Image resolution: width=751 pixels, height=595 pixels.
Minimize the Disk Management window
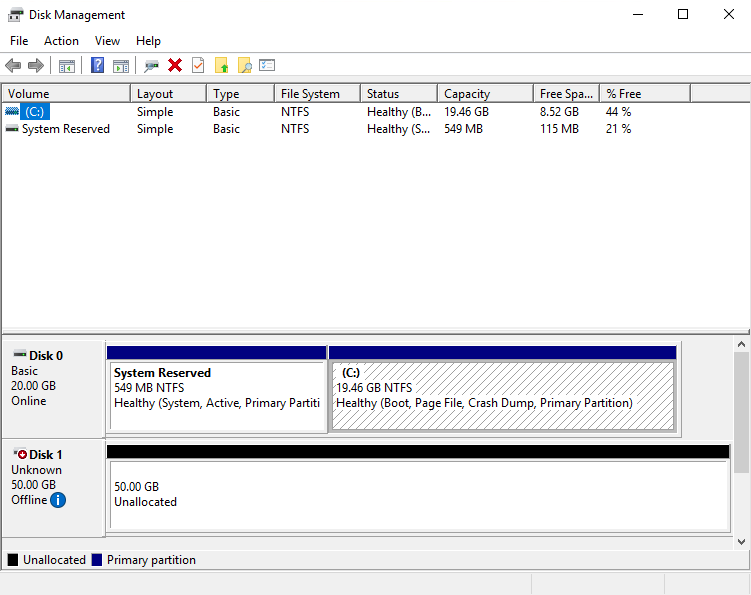tap(637, 14)
